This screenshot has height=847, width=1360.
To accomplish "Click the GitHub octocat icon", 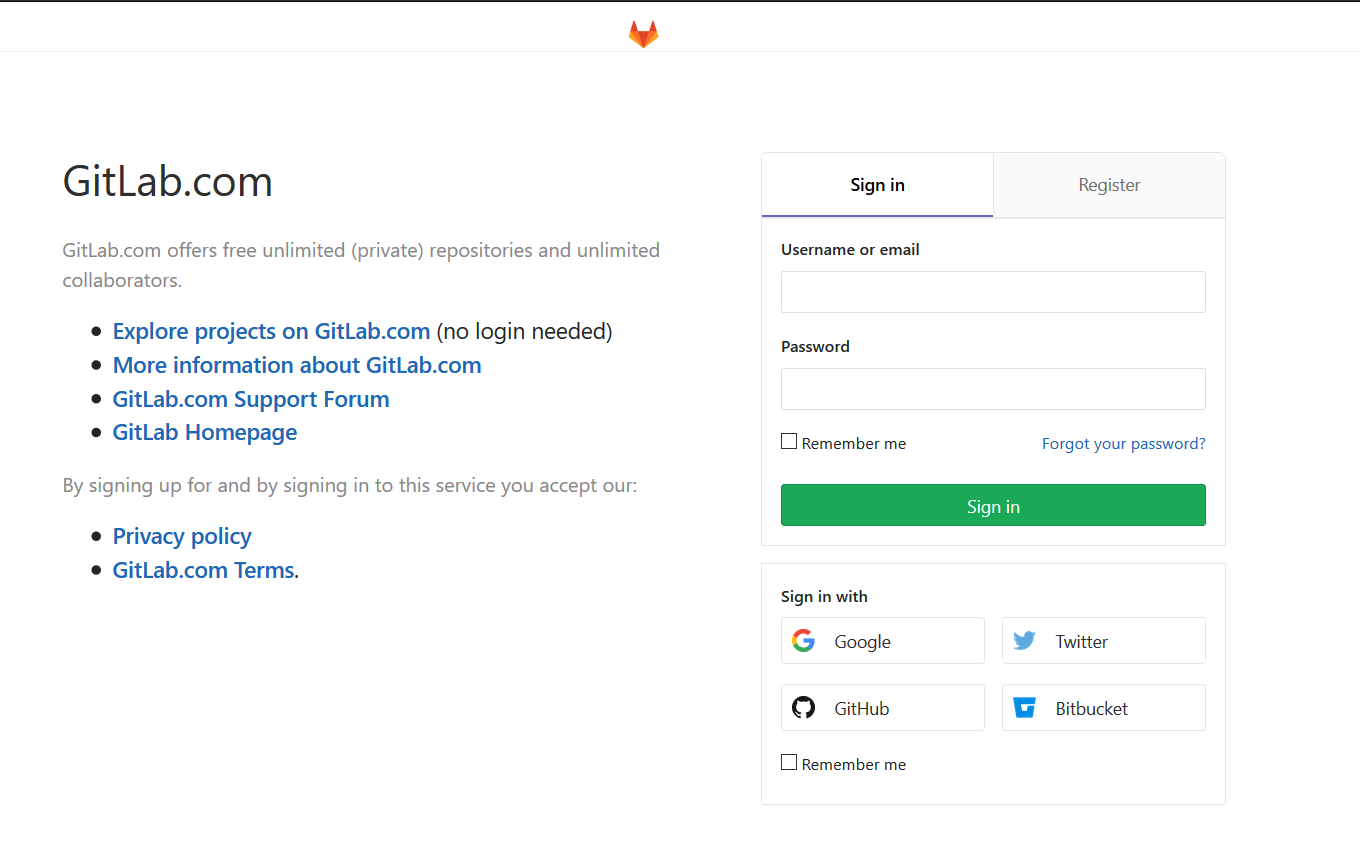I will pyautogui.click(x=803, y=708).
